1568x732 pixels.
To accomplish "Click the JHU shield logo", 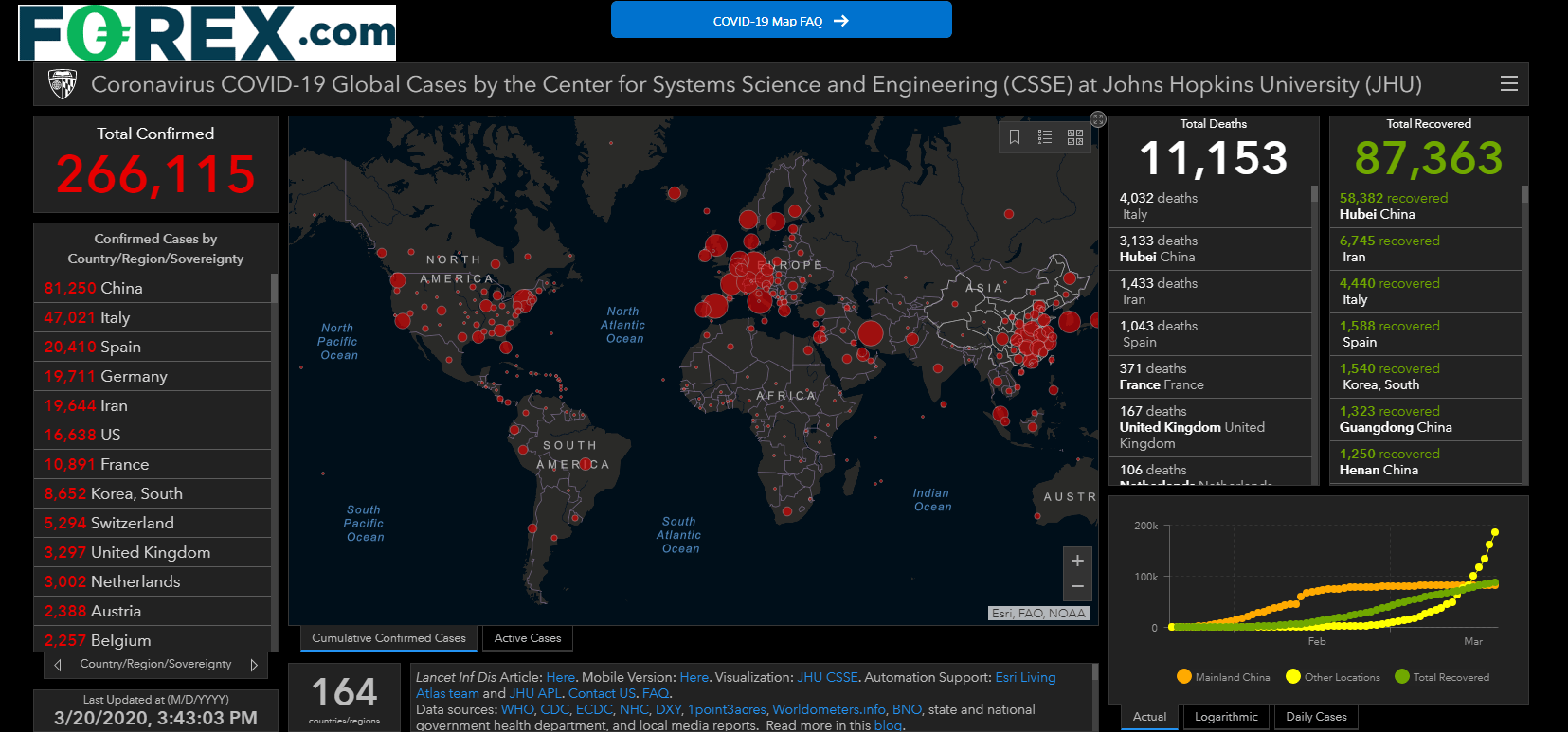I will click(x=63, y=84).
